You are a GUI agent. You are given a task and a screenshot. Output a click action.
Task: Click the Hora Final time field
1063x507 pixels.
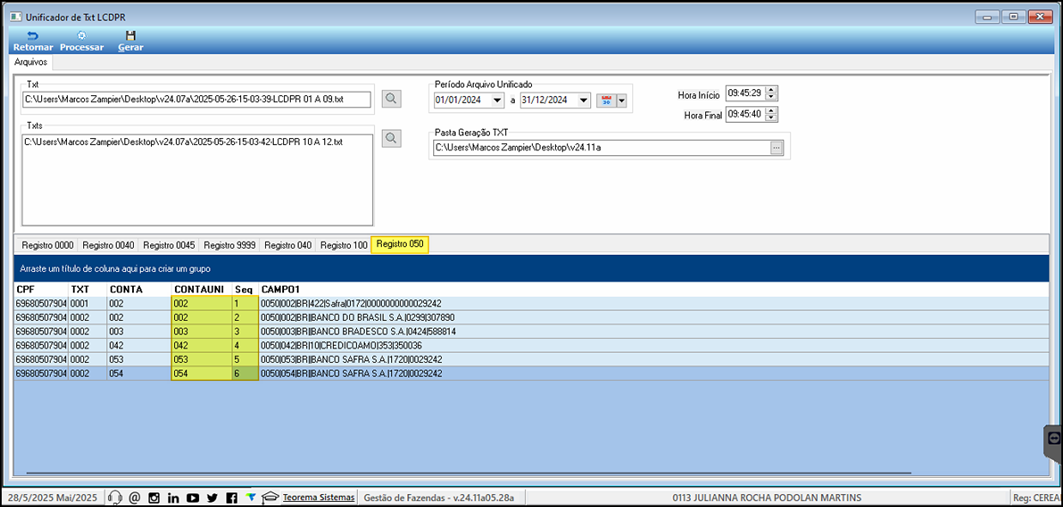[746, 114]
